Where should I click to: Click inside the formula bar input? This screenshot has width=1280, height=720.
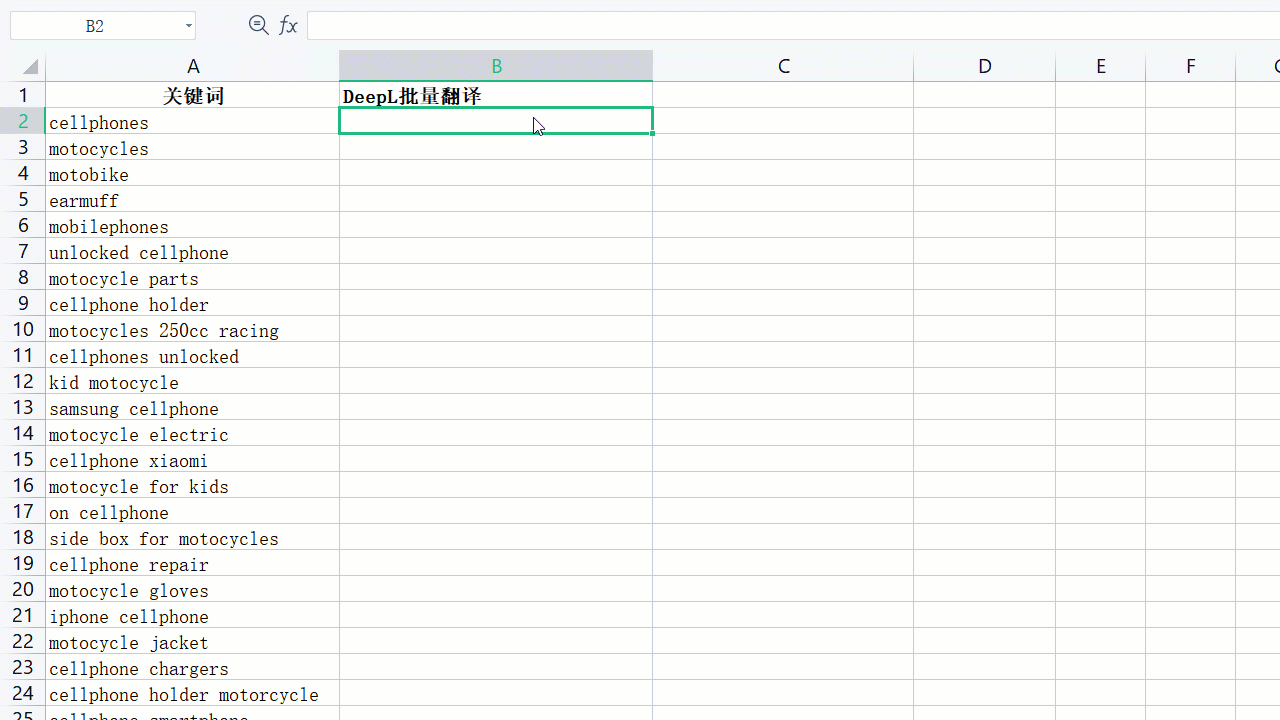(793, 26)
